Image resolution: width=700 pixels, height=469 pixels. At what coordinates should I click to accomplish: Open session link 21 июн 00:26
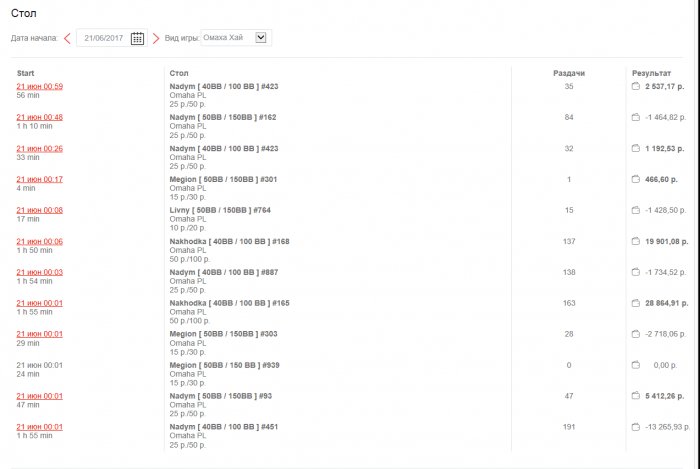tap(40, 148)
